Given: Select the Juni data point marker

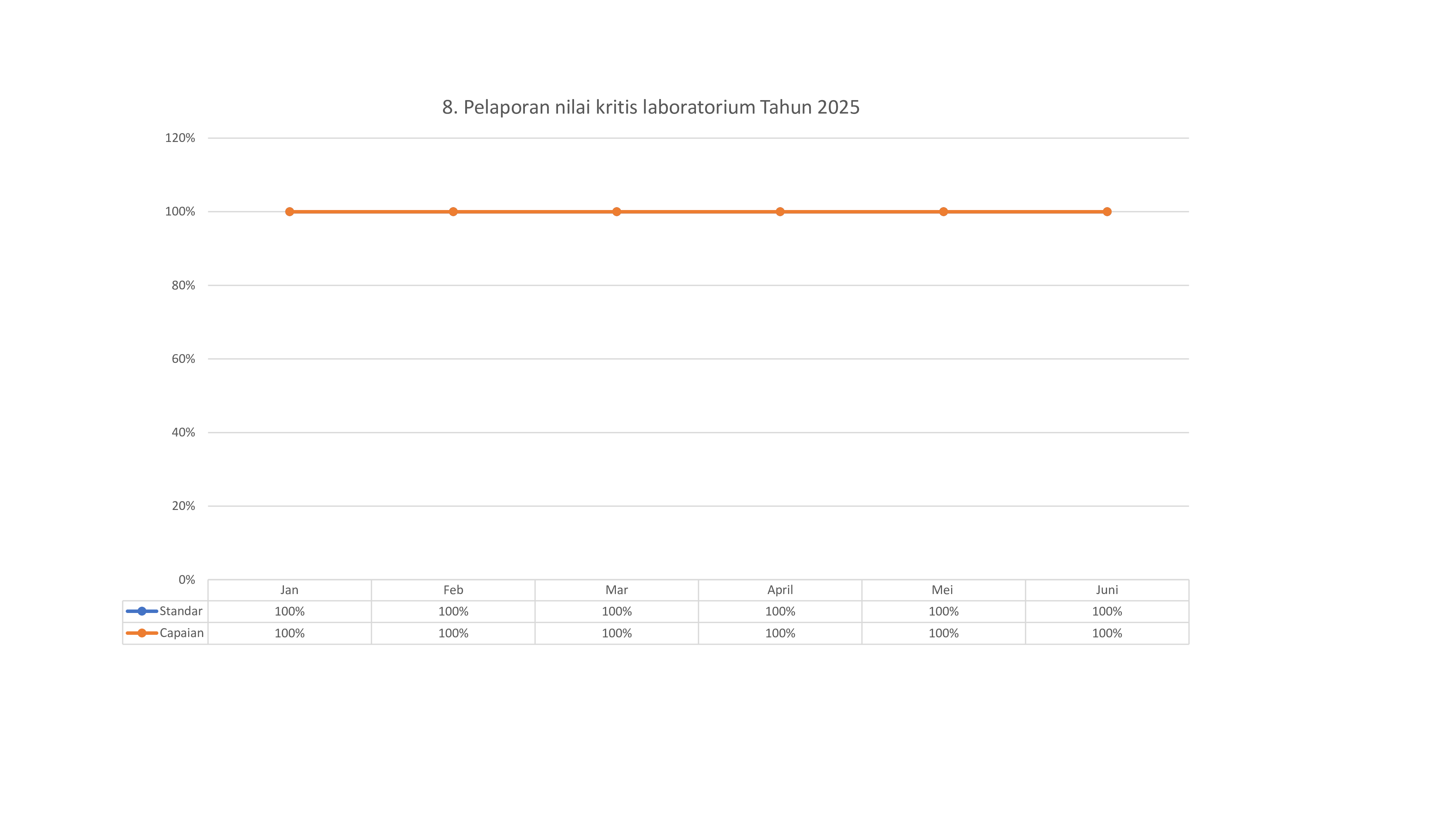Looking at the screenshot, I should (1107, 211).
